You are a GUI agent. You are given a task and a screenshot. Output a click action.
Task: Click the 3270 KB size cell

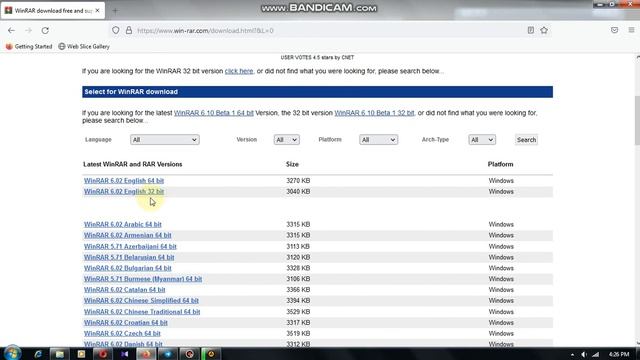(298, 180)
